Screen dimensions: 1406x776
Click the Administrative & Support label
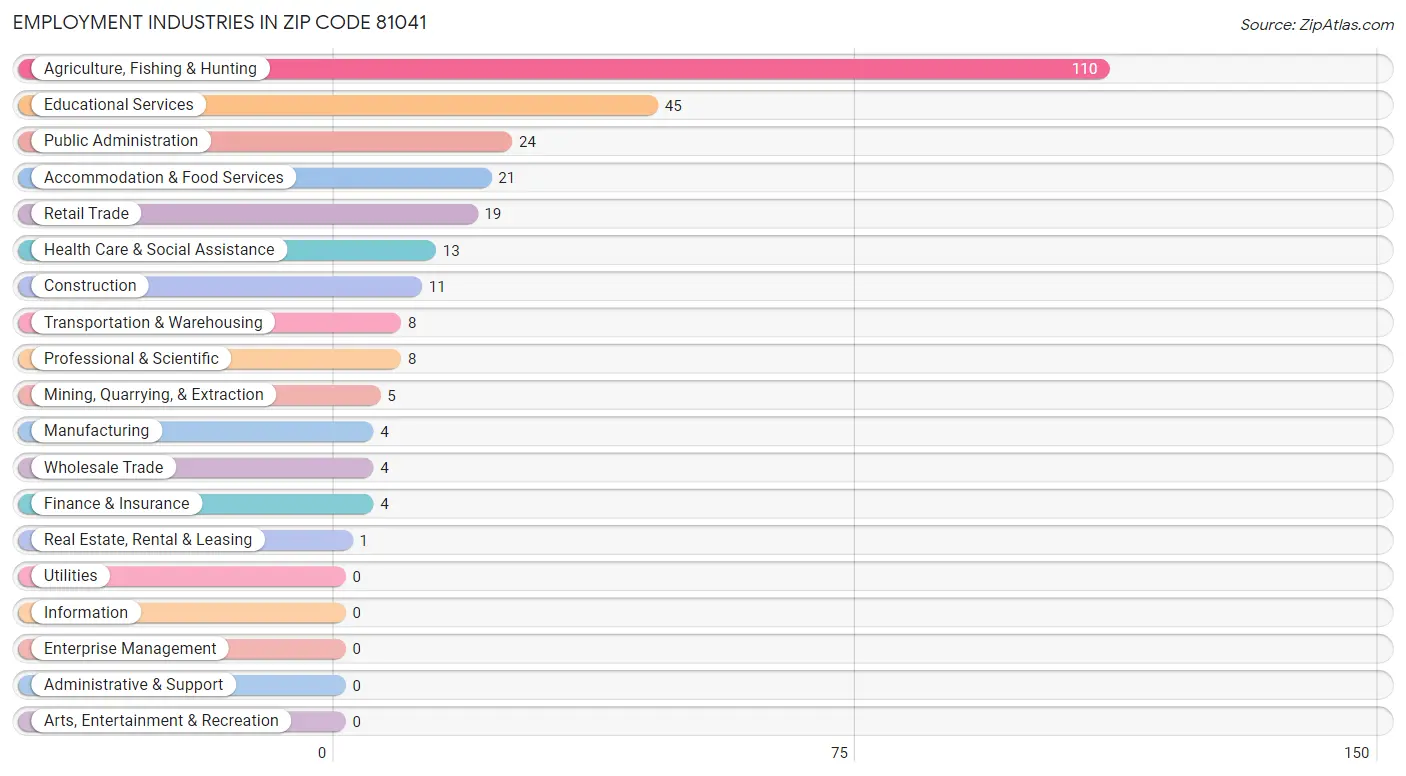point(134,685)
